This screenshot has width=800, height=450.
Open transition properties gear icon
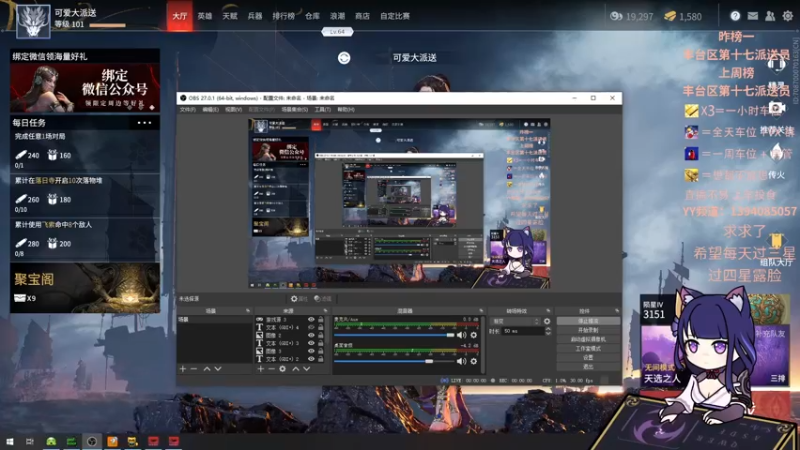point(547,321)
